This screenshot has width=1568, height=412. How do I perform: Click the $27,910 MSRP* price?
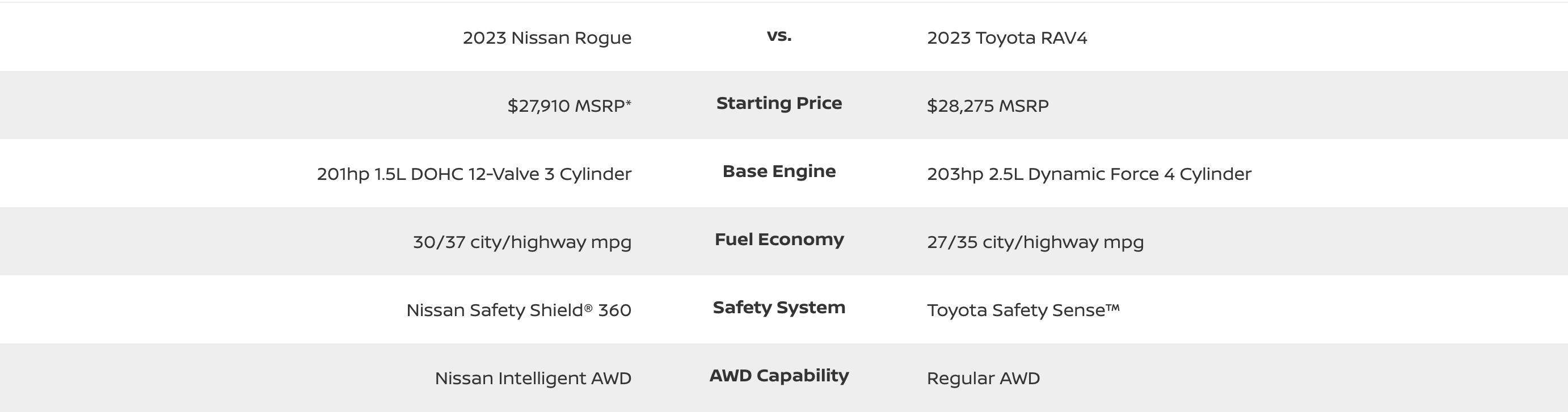coord(569,106)
